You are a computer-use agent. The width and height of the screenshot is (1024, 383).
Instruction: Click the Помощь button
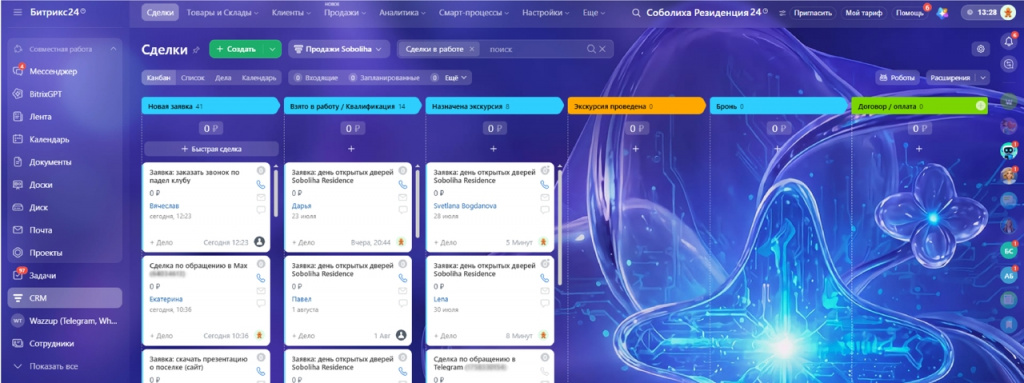coord(909,12)
